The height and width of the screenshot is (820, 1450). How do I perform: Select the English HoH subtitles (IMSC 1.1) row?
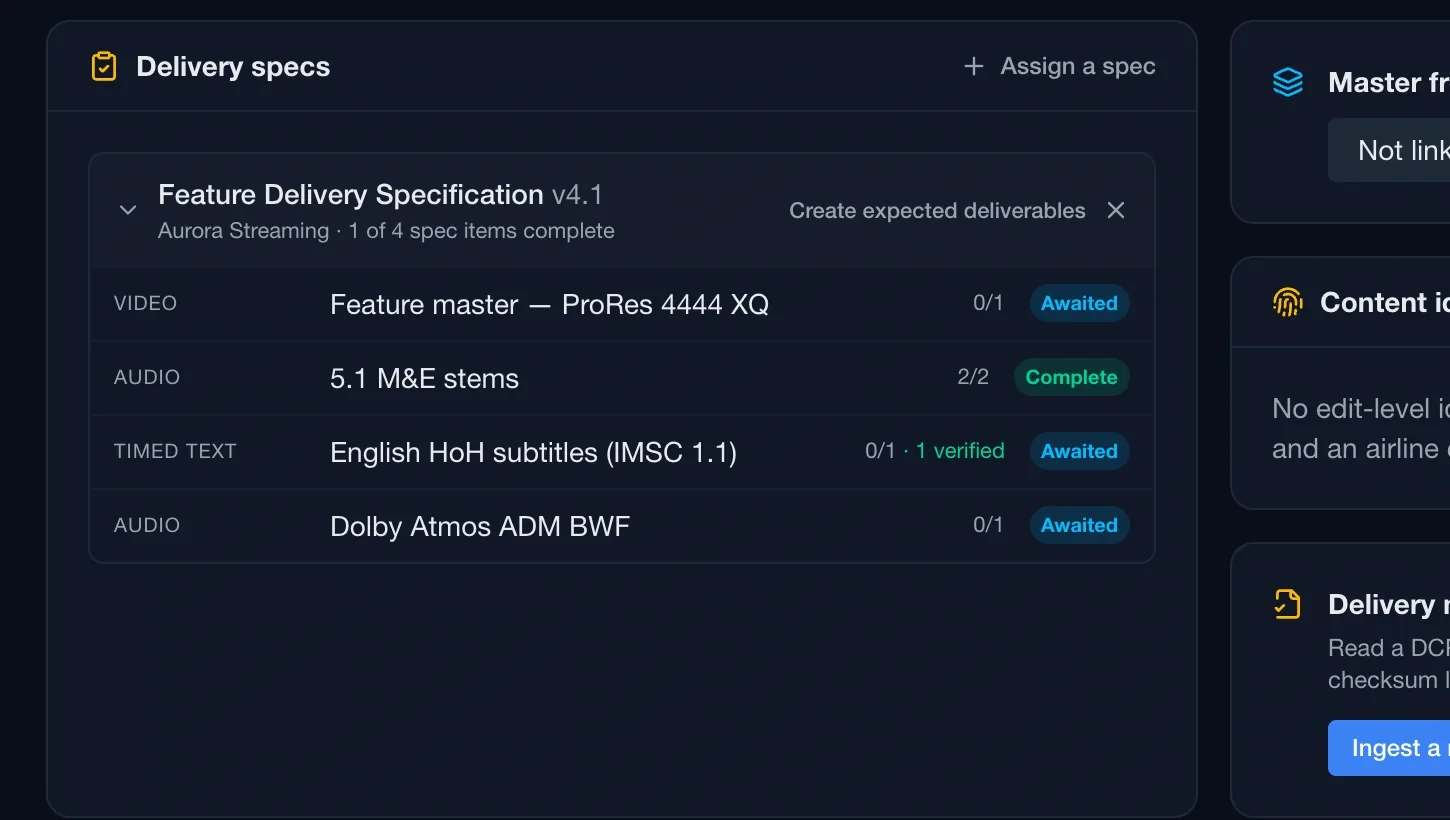pyautogui.click(x=622, y=452)
